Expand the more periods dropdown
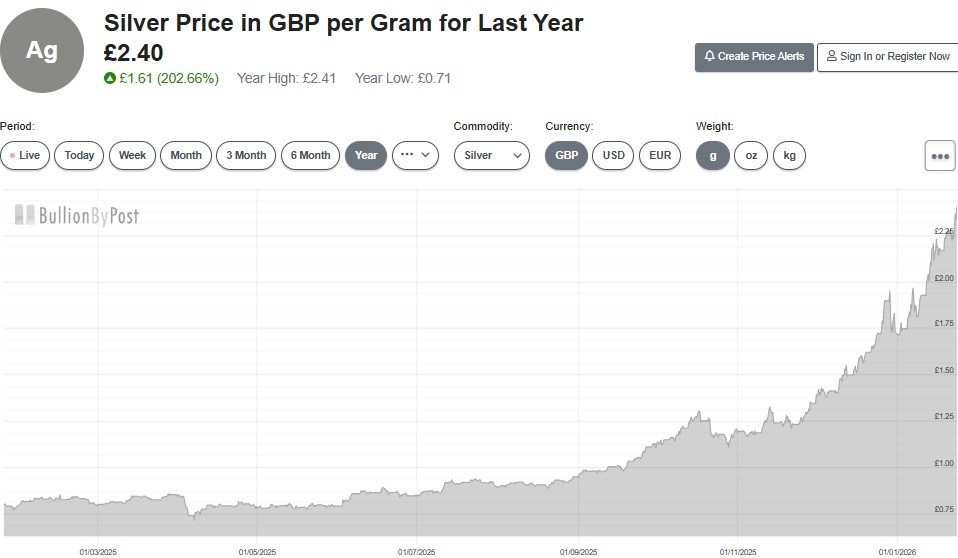 click(x=415, y=156)
